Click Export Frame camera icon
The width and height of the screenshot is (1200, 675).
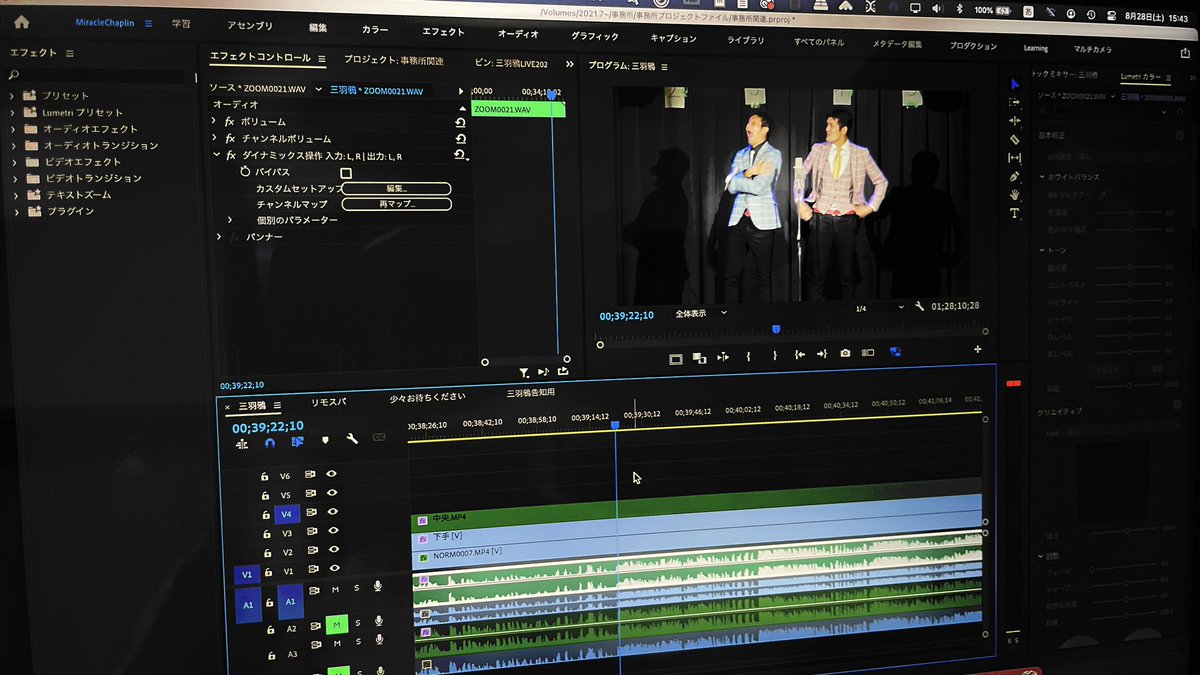point(845,353)
